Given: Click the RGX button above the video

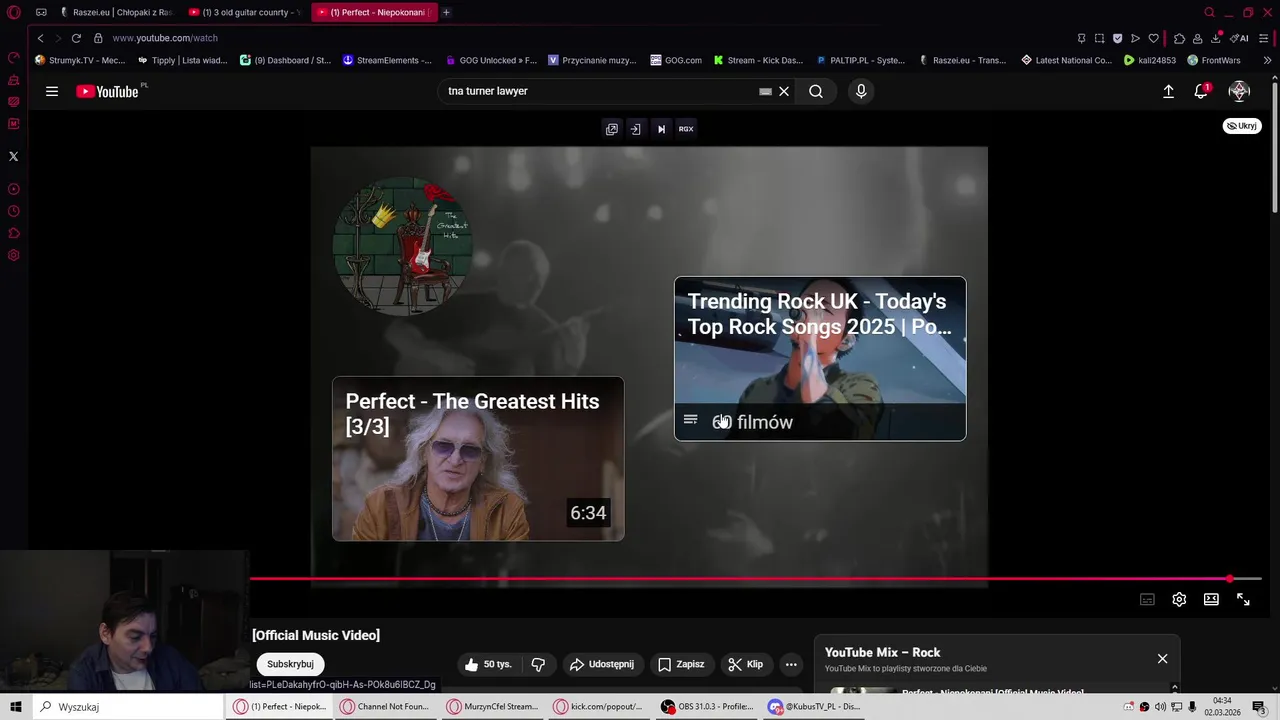Looking at the screenshot, I should [686, 129].
